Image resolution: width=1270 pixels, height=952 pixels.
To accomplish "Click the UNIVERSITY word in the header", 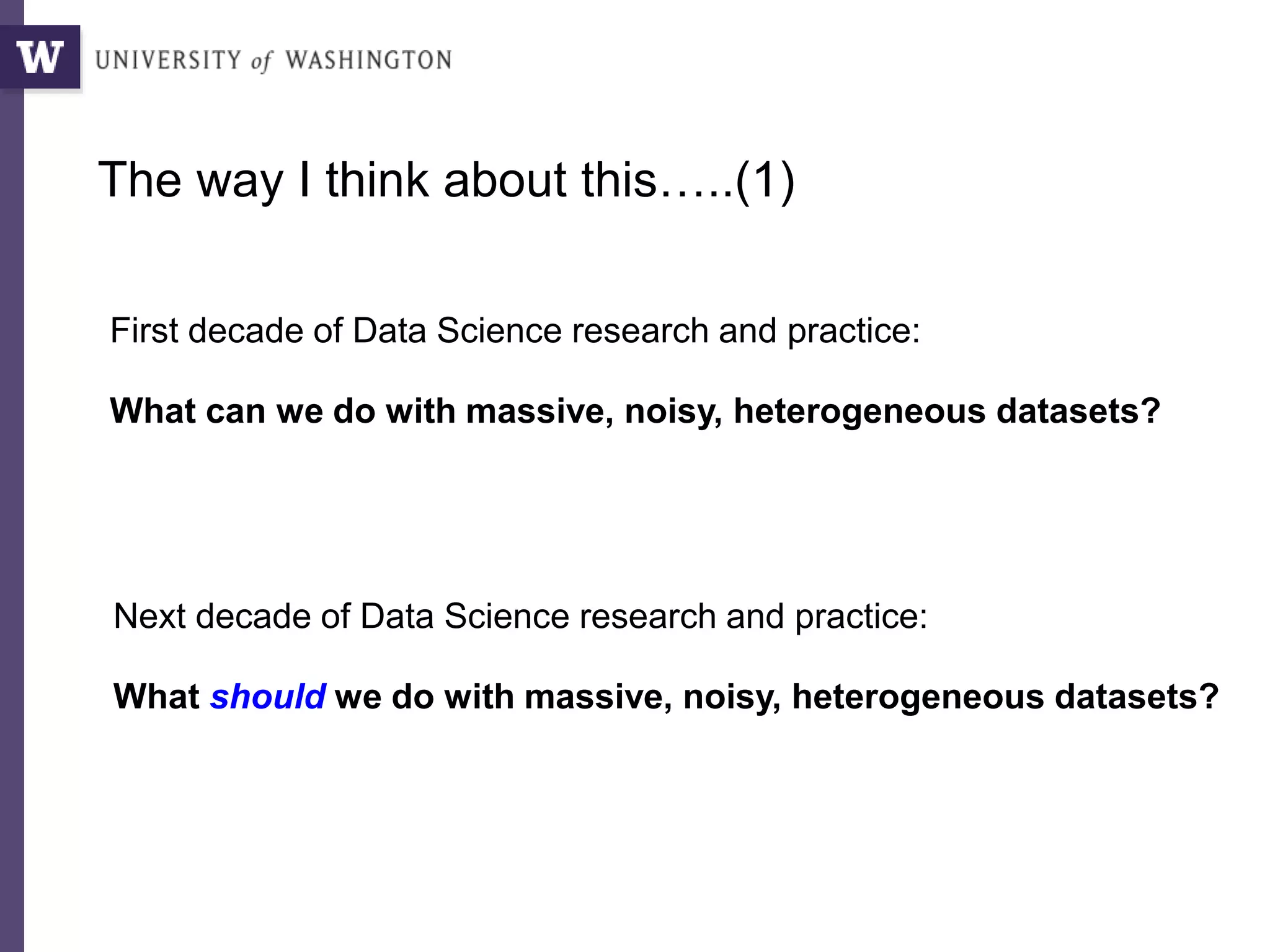I will tap(168, 60).
